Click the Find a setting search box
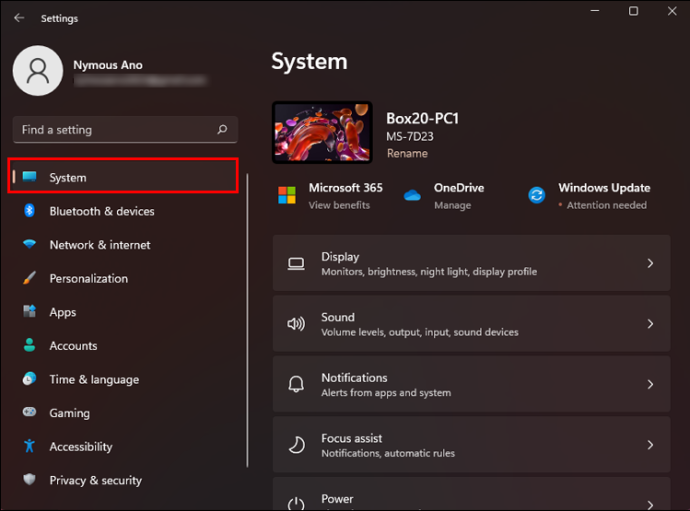 [125, 129]
